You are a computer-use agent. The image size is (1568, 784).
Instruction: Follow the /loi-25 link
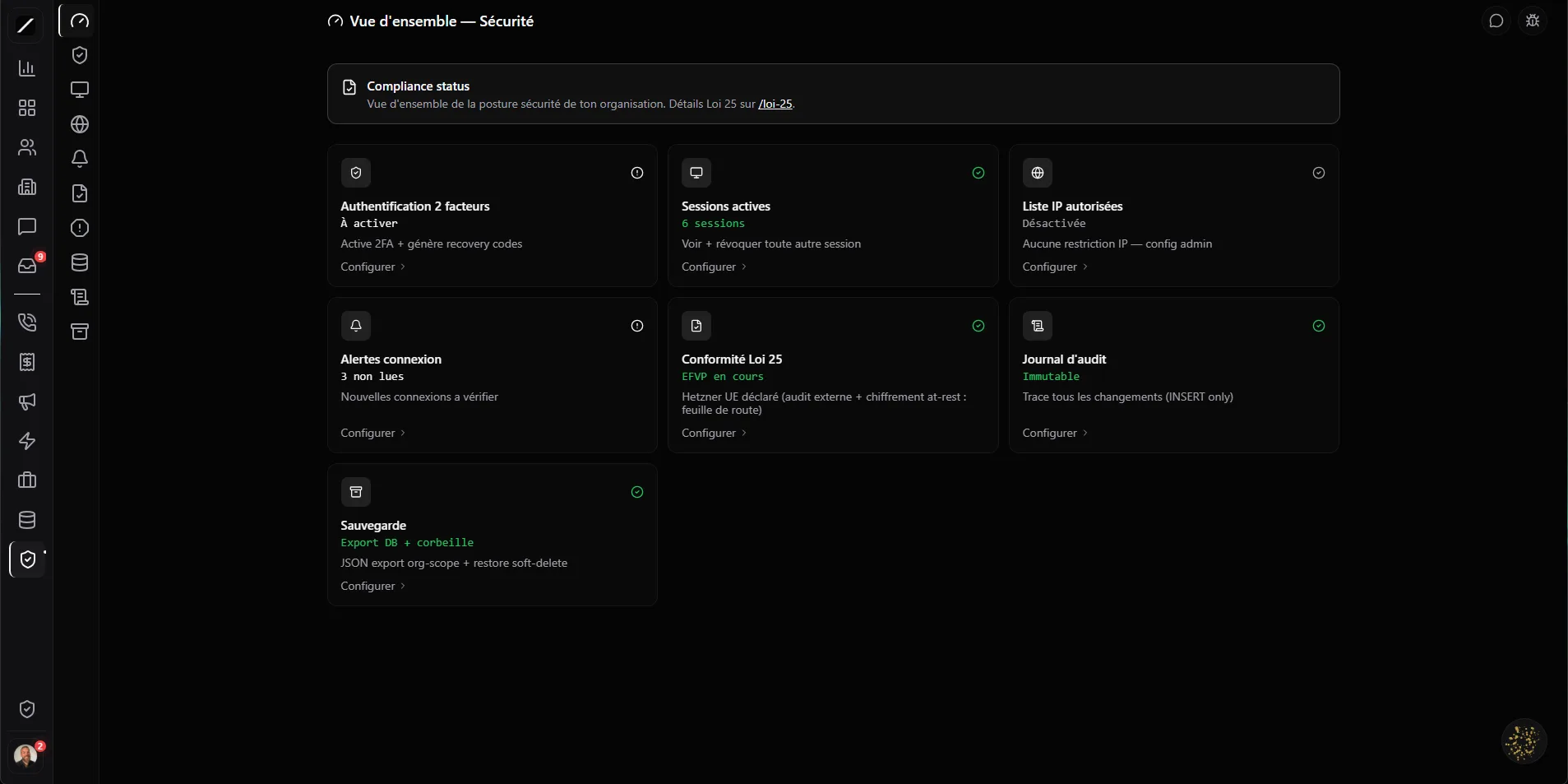tap(775, 104)
